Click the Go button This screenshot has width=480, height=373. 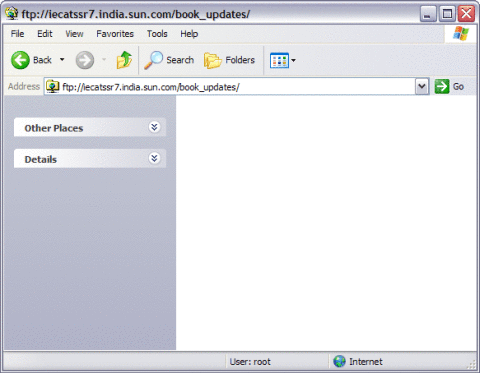coord(449,87)
